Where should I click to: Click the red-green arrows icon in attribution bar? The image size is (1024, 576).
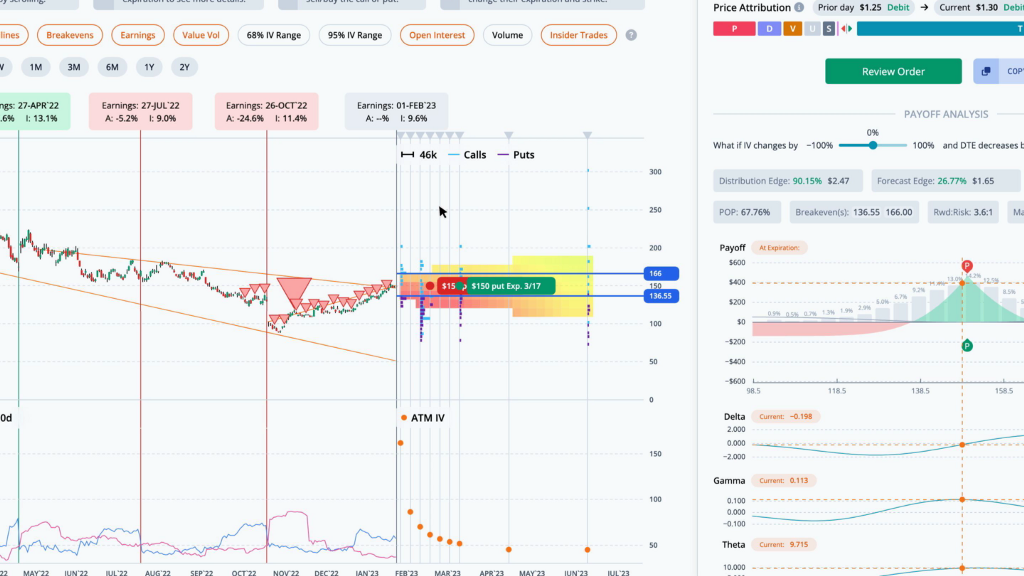[x=847, y=29]
